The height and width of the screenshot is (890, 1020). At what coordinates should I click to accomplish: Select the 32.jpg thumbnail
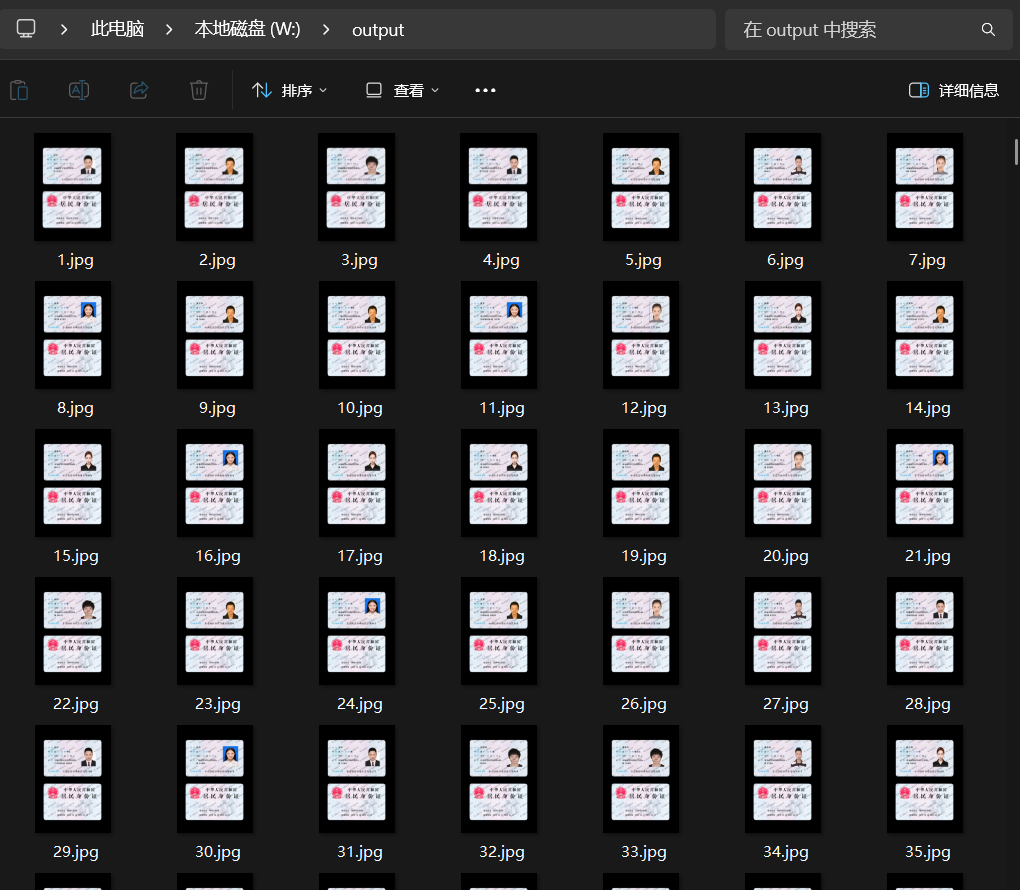click(x=498, y=779)
